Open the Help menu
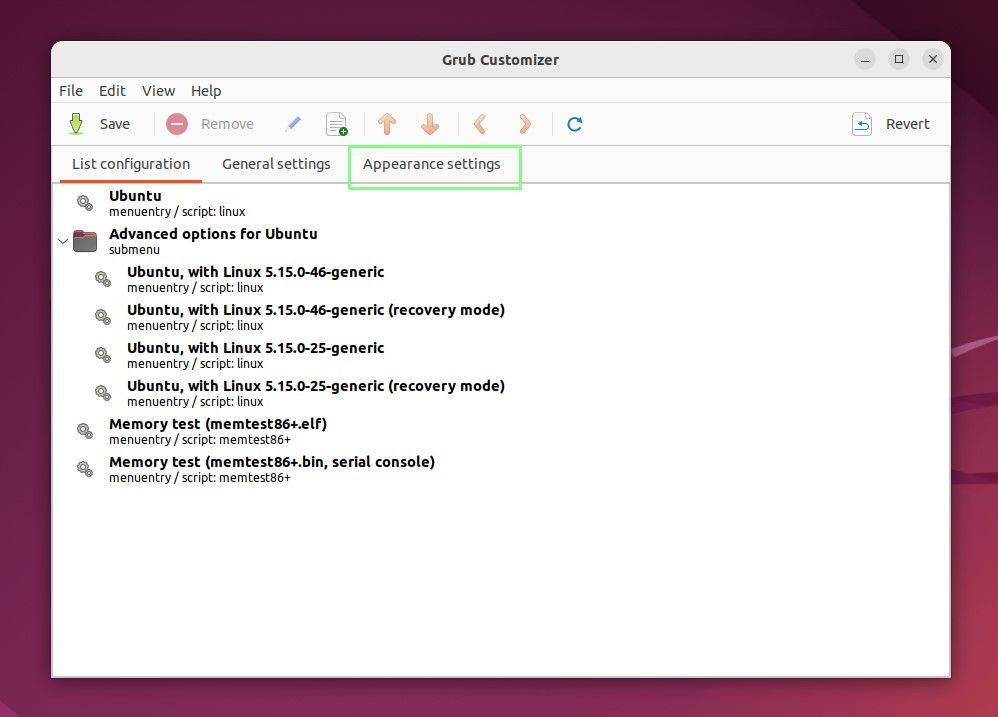 206,90
